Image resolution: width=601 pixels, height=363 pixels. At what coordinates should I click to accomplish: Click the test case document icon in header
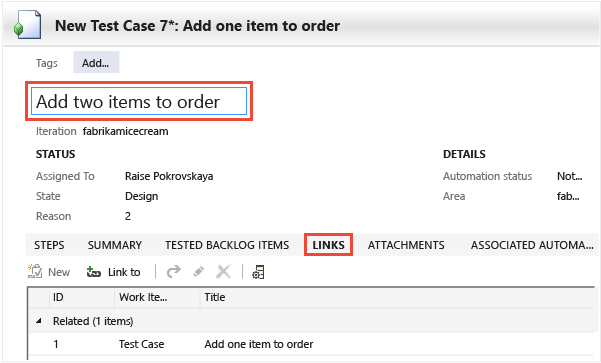point(27,25)
